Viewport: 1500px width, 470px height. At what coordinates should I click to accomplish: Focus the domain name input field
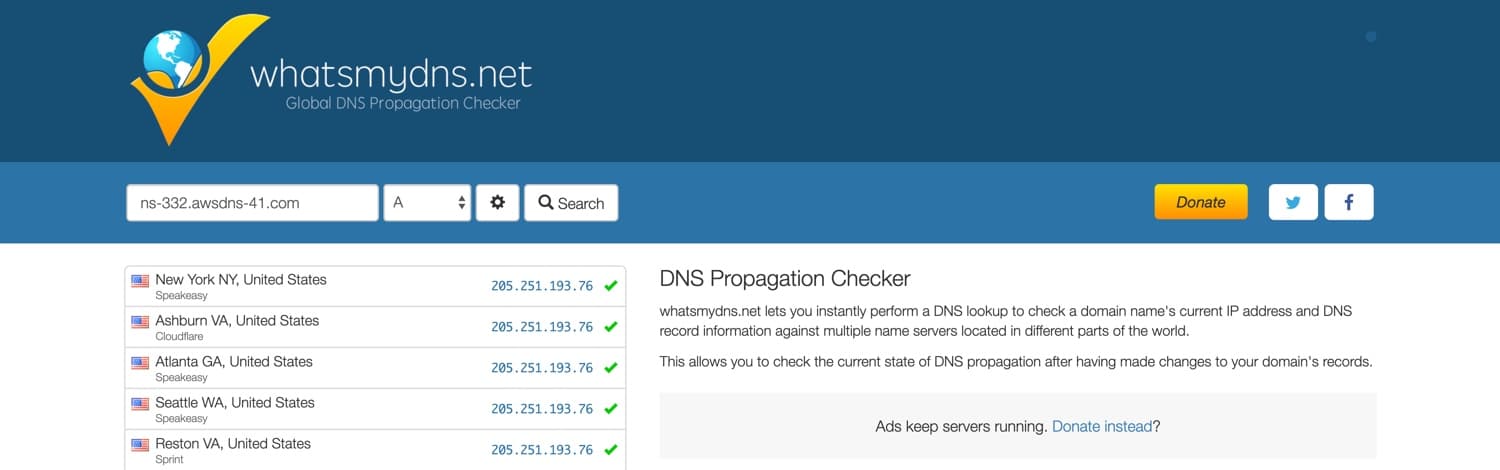(x=252, y=203)
